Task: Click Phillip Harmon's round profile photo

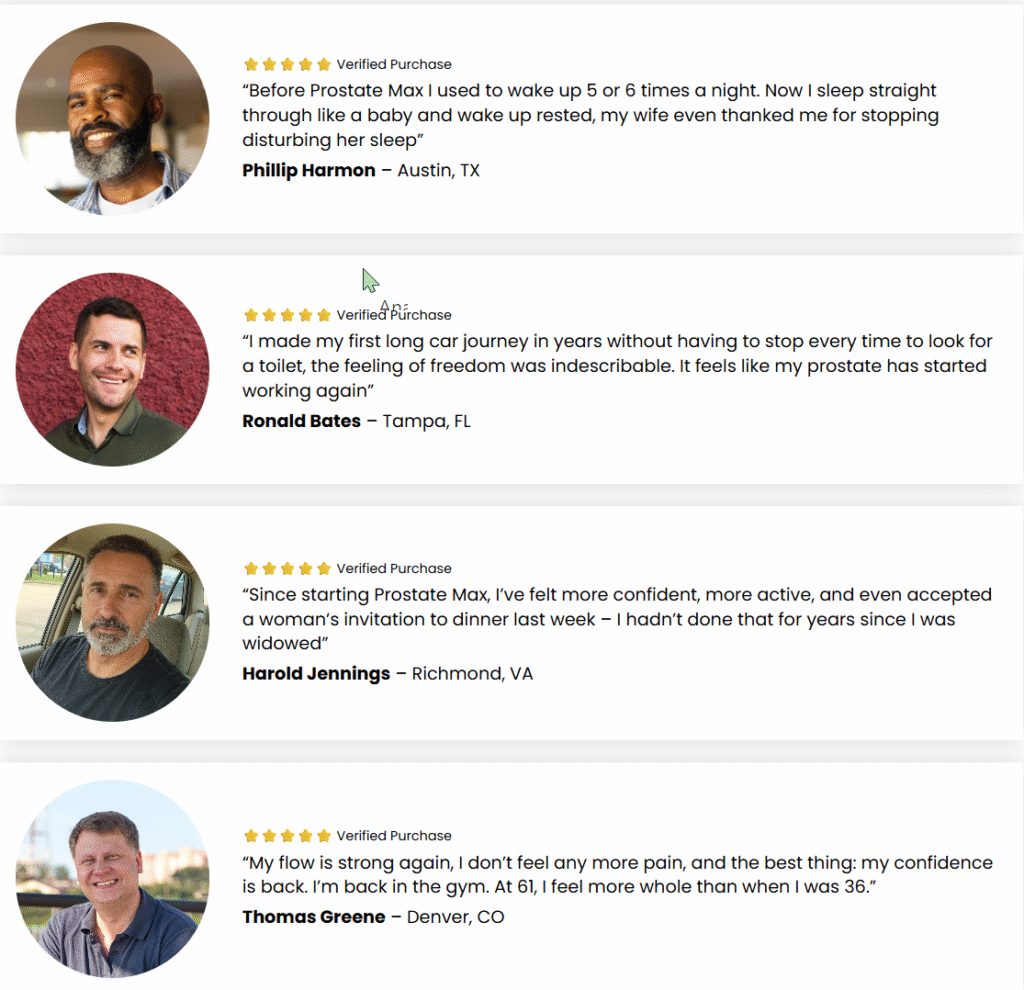Action: (112, 118)
